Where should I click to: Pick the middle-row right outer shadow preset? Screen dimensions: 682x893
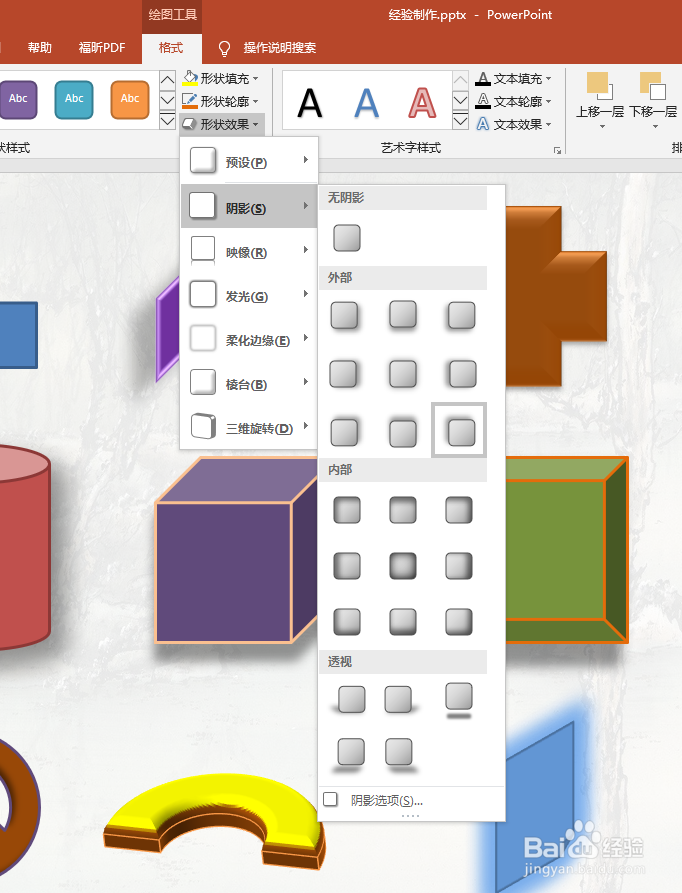pyautogui.click(x=462, y=374)
